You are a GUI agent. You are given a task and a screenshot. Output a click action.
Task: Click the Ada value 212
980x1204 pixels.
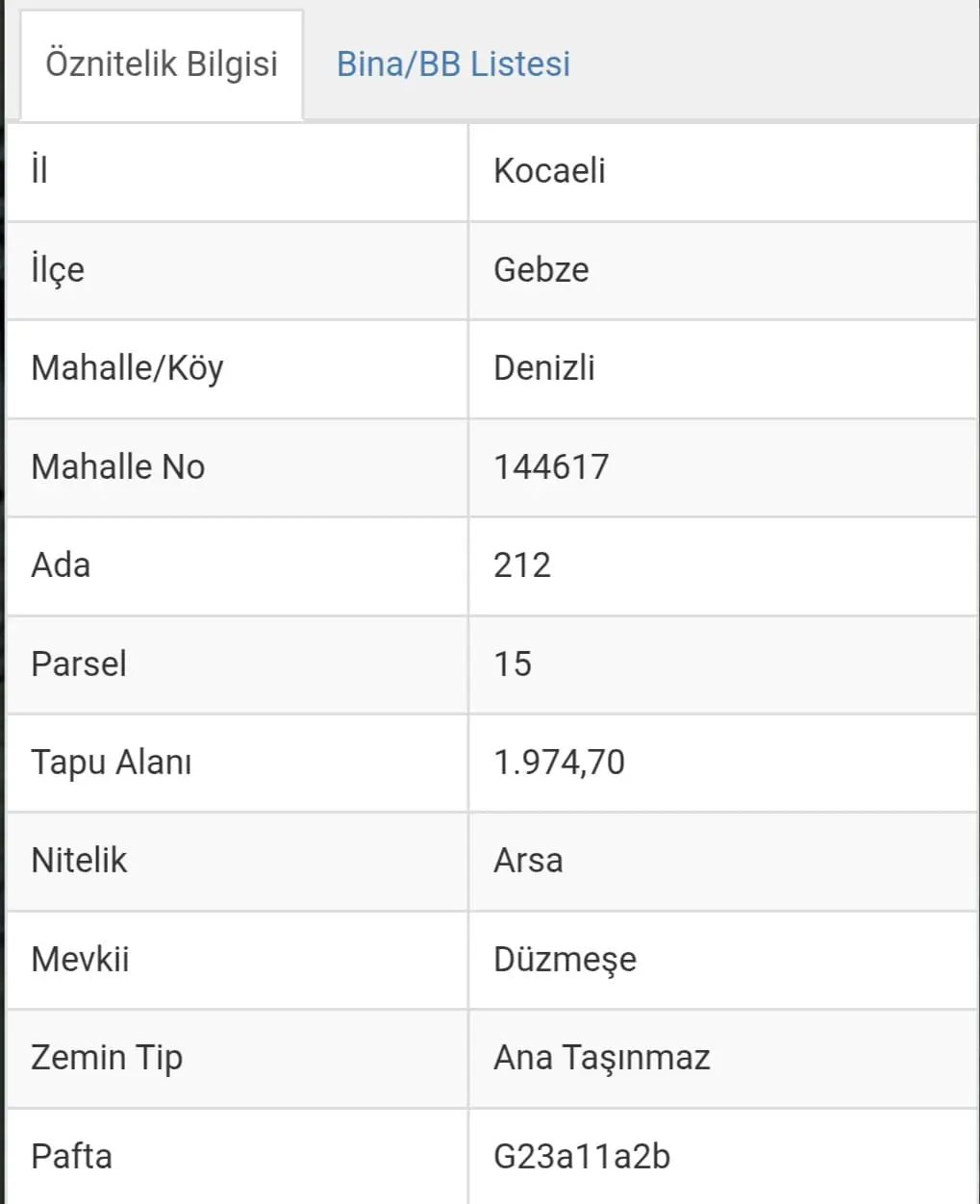[x=522, y=565]
